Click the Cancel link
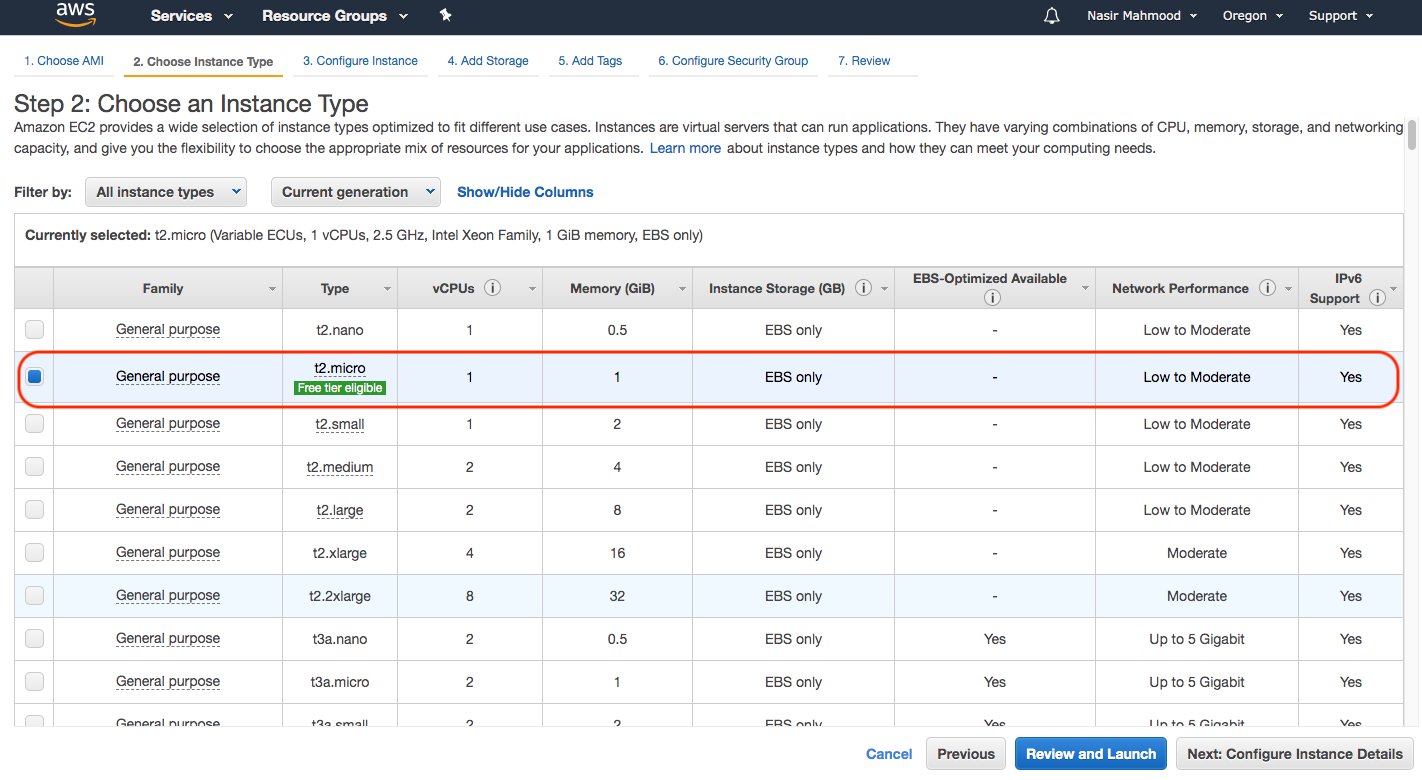Screen dimensions: 1422x780 coord(889,754)
